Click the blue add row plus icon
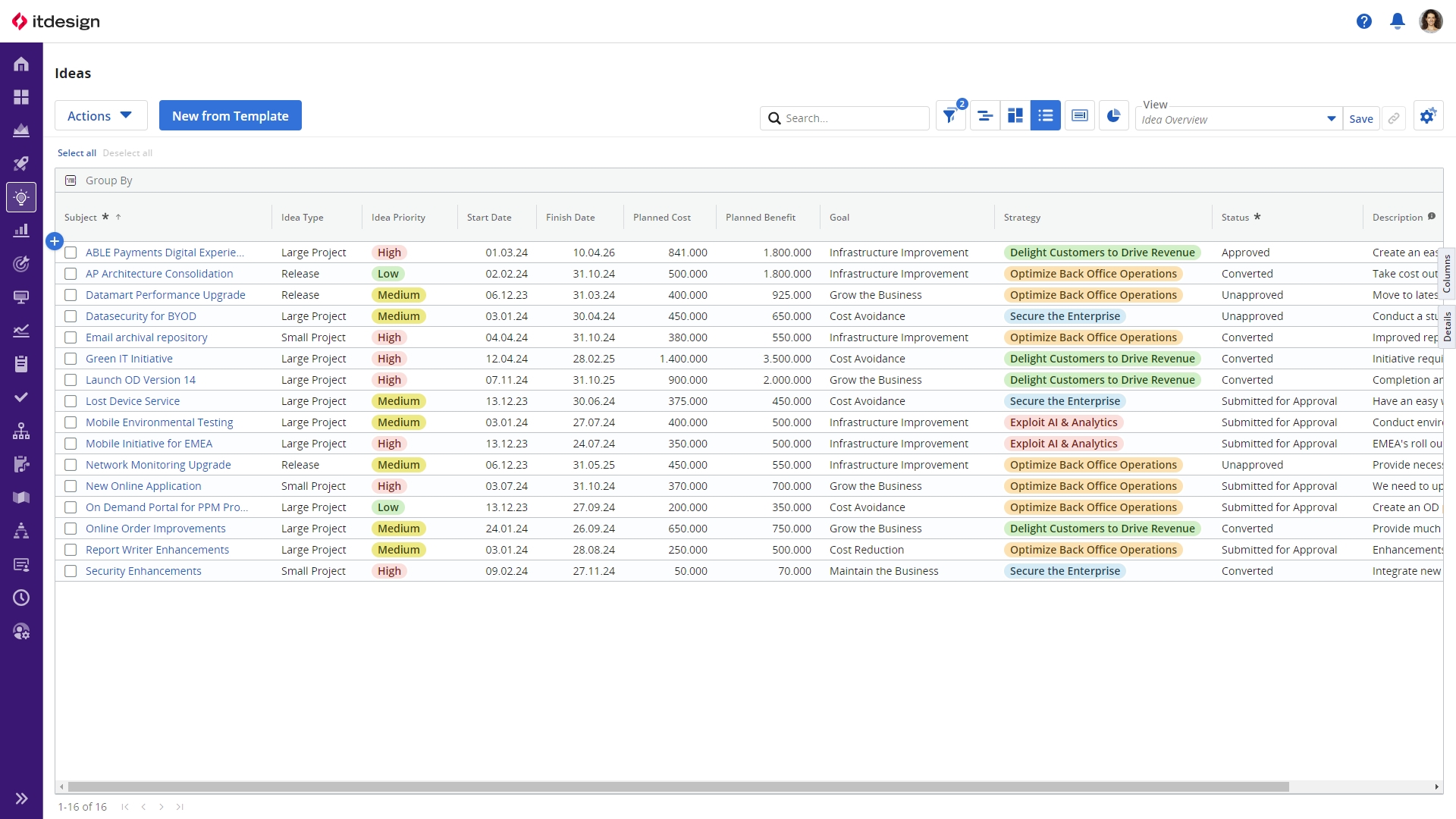This screenshot has width=1456, height=819. 55,241
